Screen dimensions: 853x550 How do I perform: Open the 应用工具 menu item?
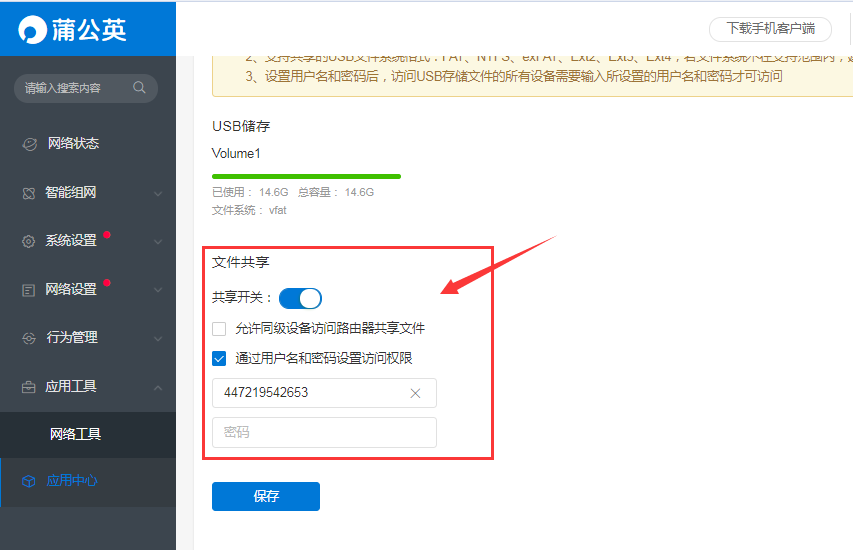coord(88,387)
